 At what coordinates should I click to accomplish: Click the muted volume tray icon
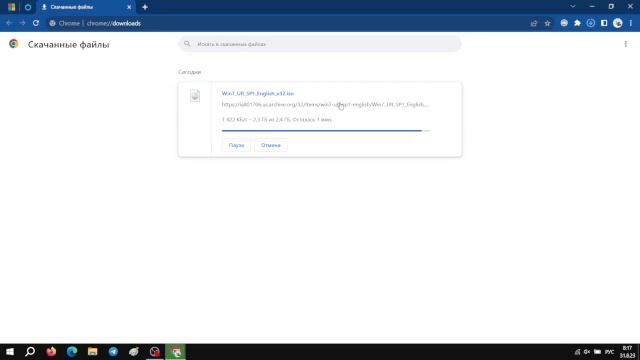tap(587, 351)
